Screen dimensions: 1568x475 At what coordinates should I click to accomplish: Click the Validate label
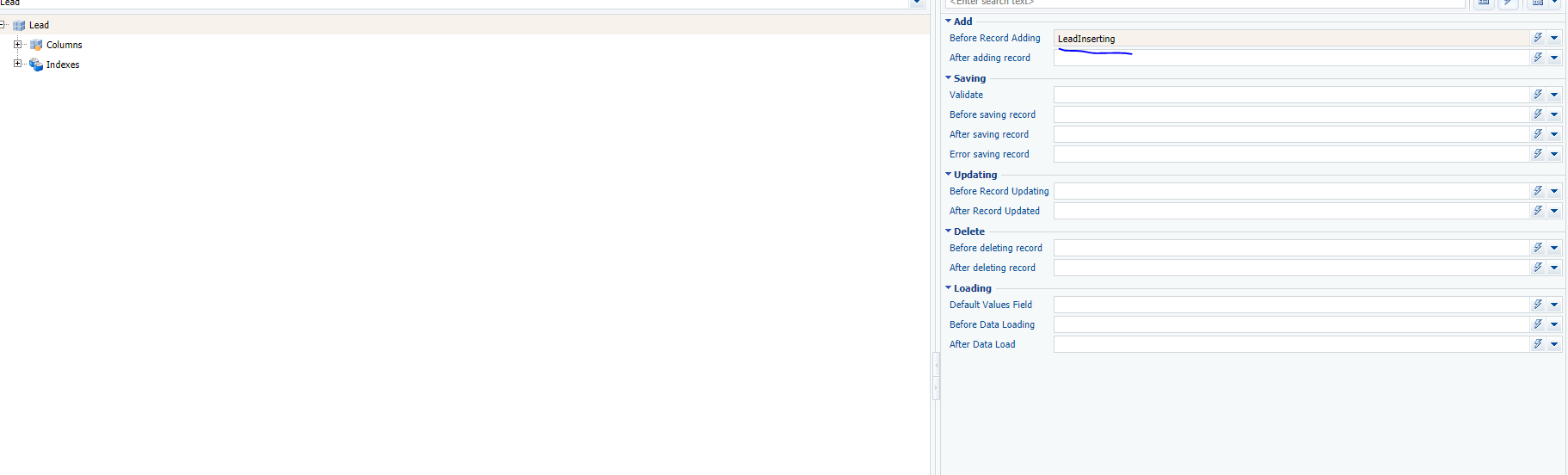(966, 95)
